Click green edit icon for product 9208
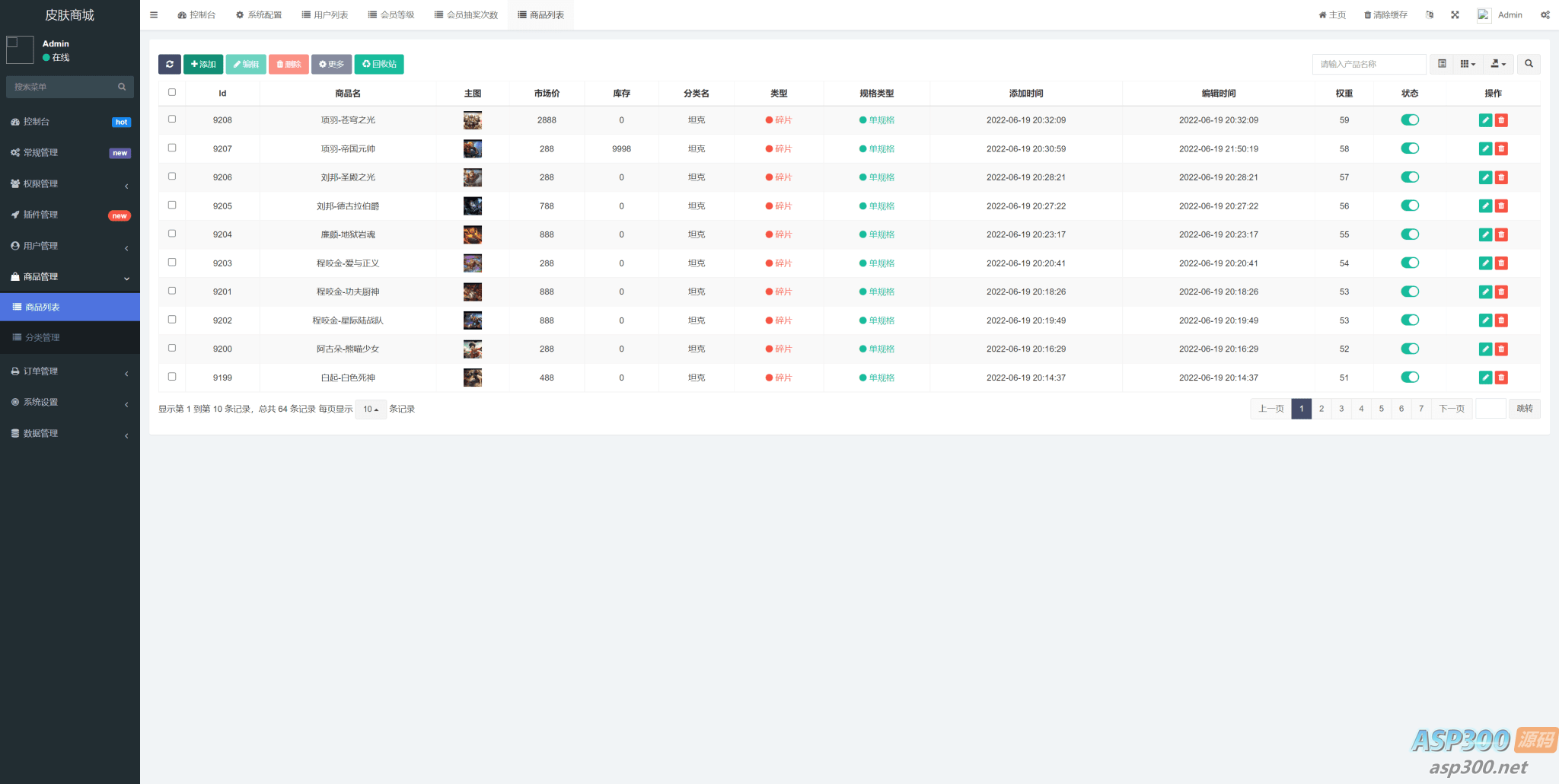 [1485, 120]
